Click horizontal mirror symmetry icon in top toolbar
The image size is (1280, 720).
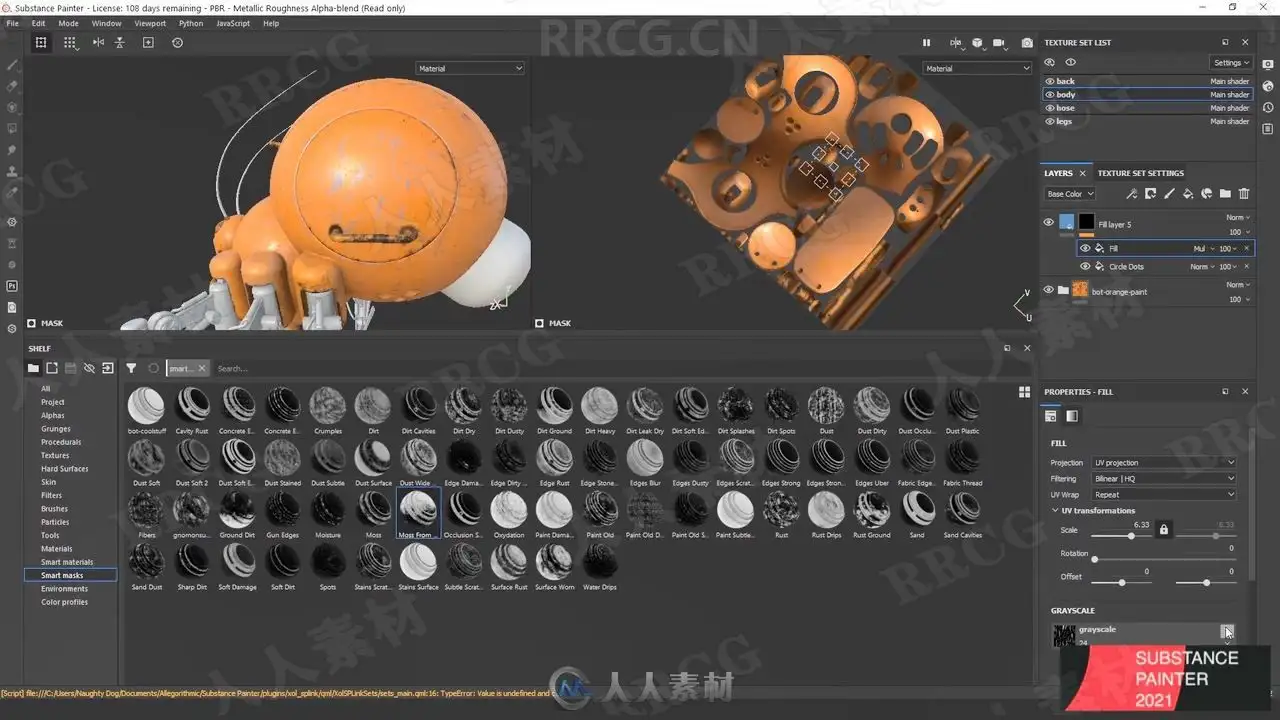point(98,43)
